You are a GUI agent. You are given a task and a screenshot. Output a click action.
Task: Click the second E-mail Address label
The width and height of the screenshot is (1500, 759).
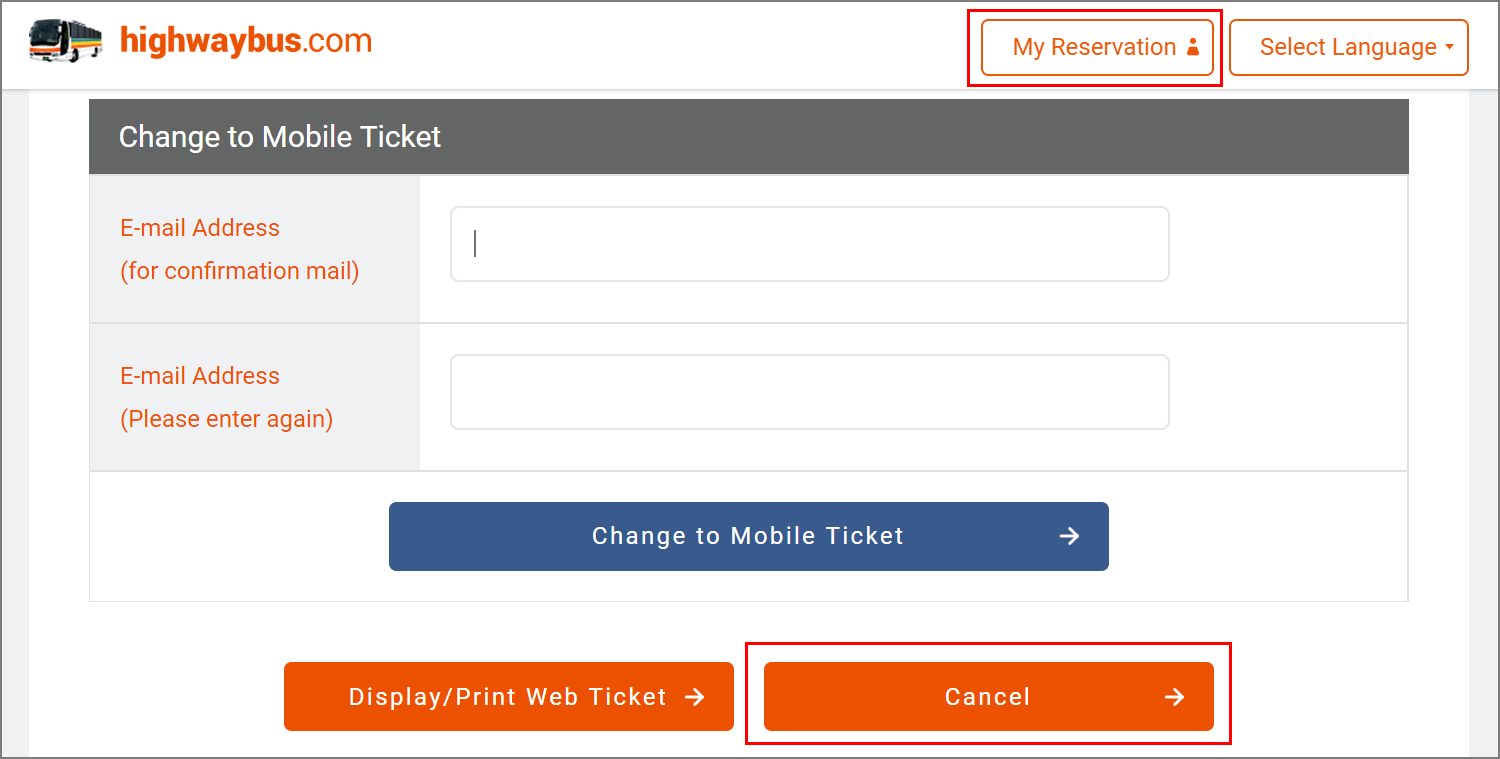(x=200, y=376)
